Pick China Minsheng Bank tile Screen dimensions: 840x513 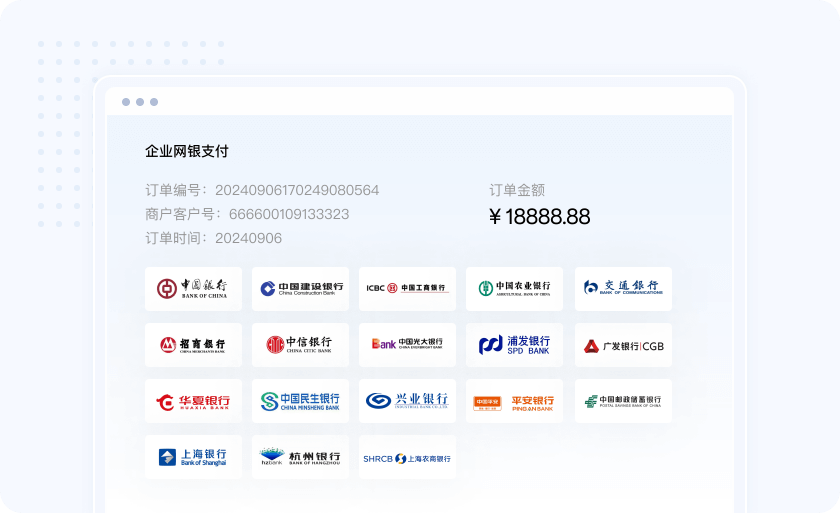(300, 401)
